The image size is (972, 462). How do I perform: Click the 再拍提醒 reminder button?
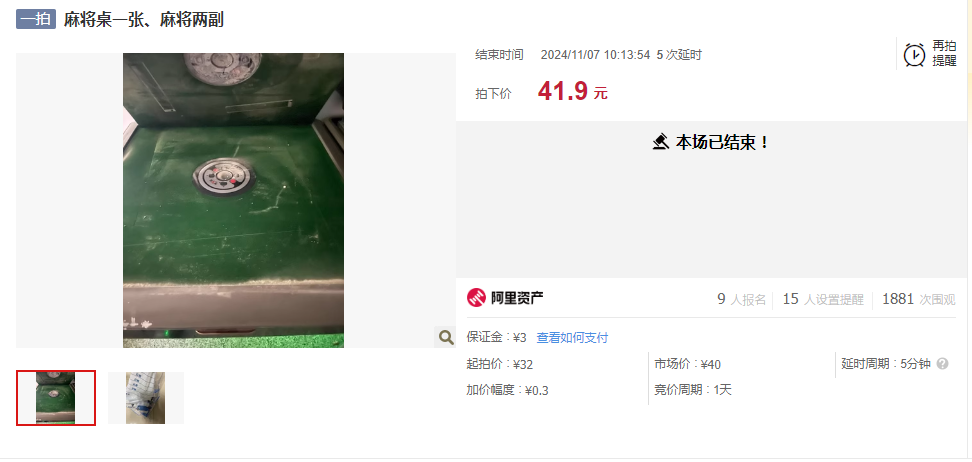click(x=930, y=55)
